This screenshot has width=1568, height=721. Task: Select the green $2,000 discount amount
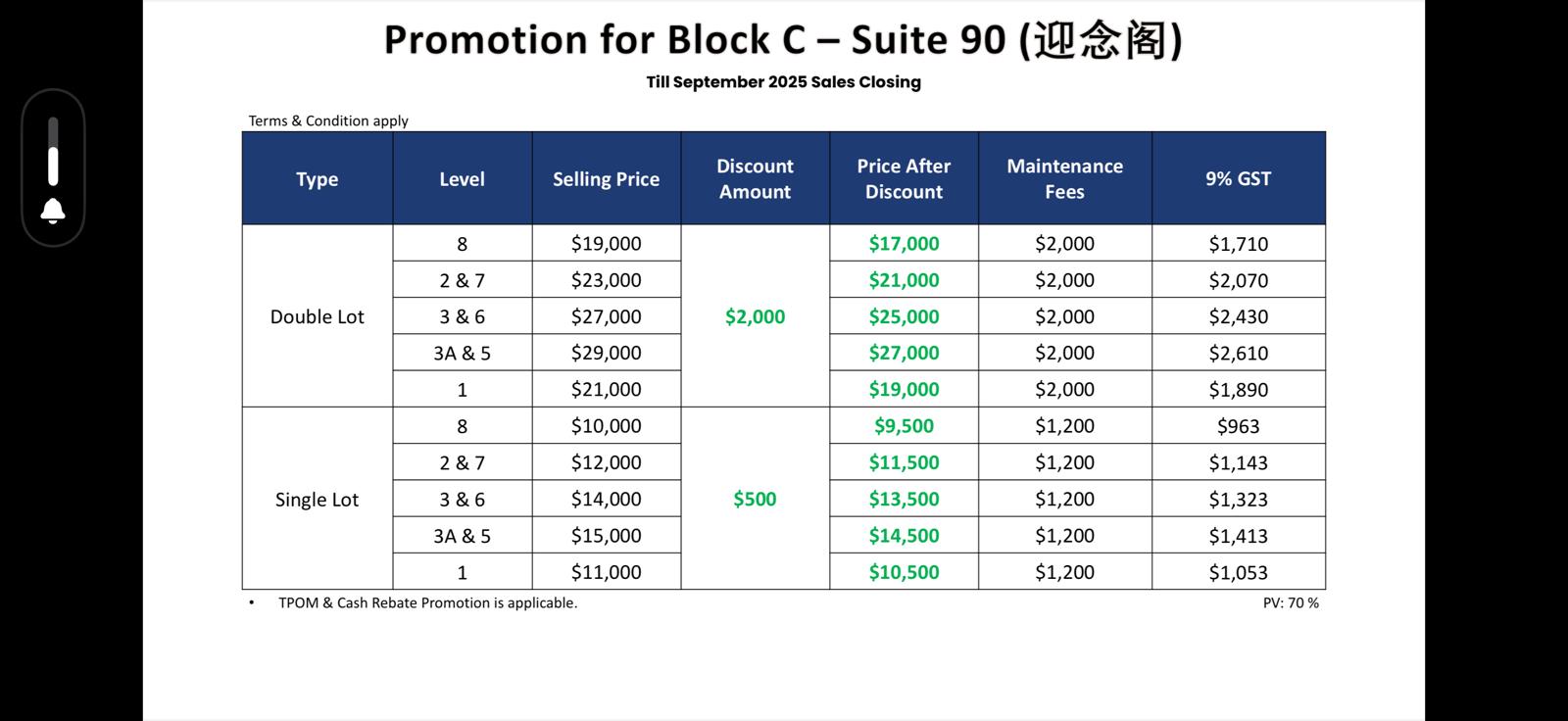pos(755,316)
